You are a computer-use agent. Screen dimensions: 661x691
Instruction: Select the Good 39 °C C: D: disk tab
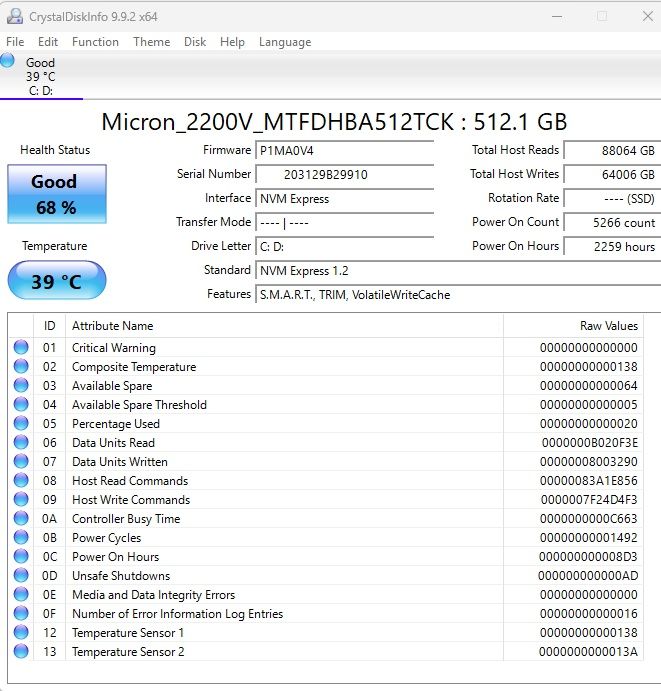41,76
